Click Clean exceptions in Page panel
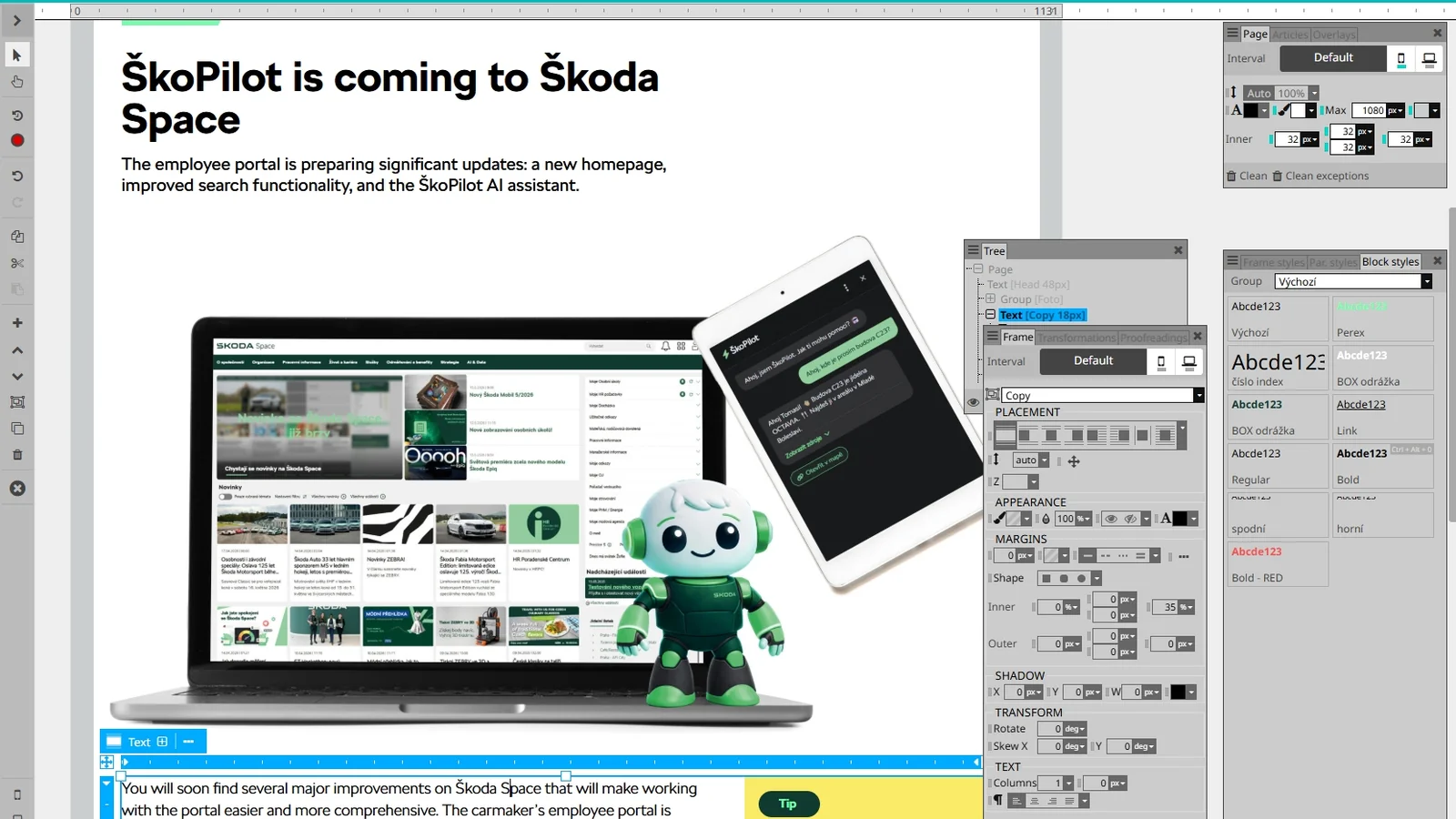The image size is (1456, 819). (x=1320, y=177)
